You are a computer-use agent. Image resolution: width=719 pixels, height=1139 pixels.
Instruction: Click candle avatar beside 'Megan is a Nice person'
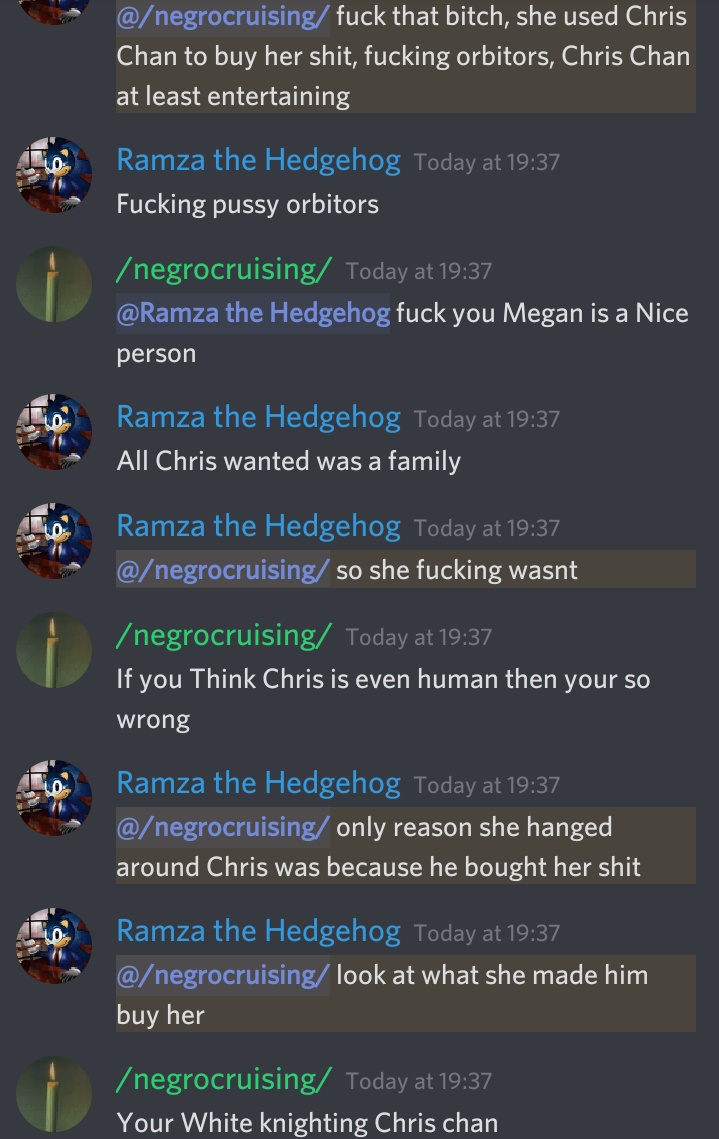(54, 284)
